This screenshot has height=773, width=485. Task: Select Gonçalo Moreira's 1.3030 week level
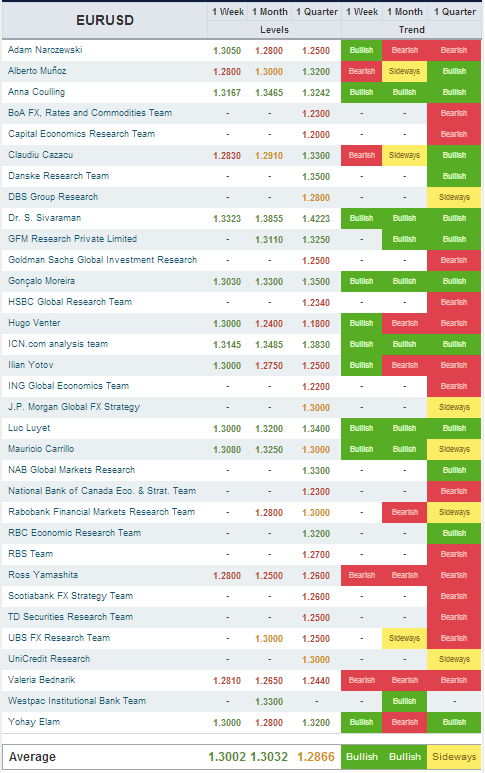click(227, 281)
